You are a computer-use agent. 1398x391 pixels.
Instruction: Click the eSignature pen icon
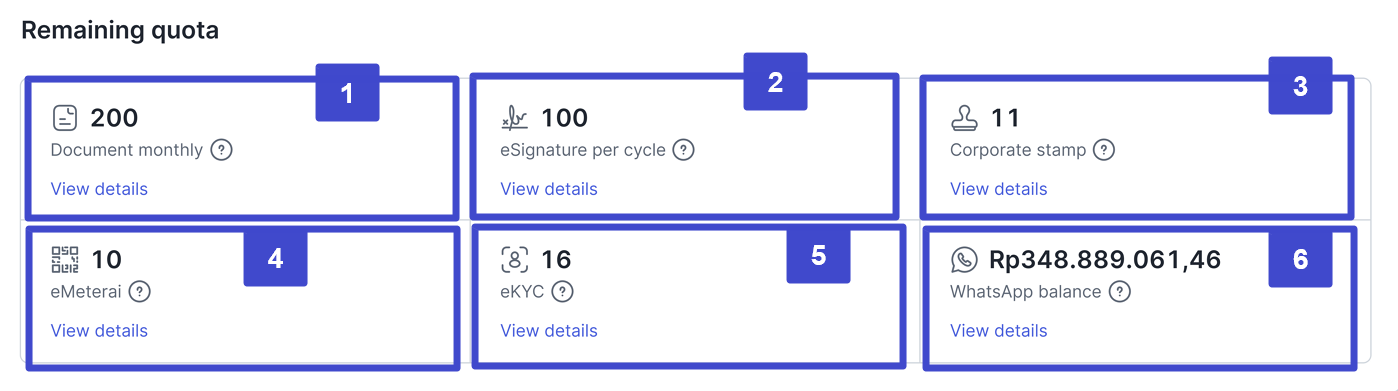(514, 120)
